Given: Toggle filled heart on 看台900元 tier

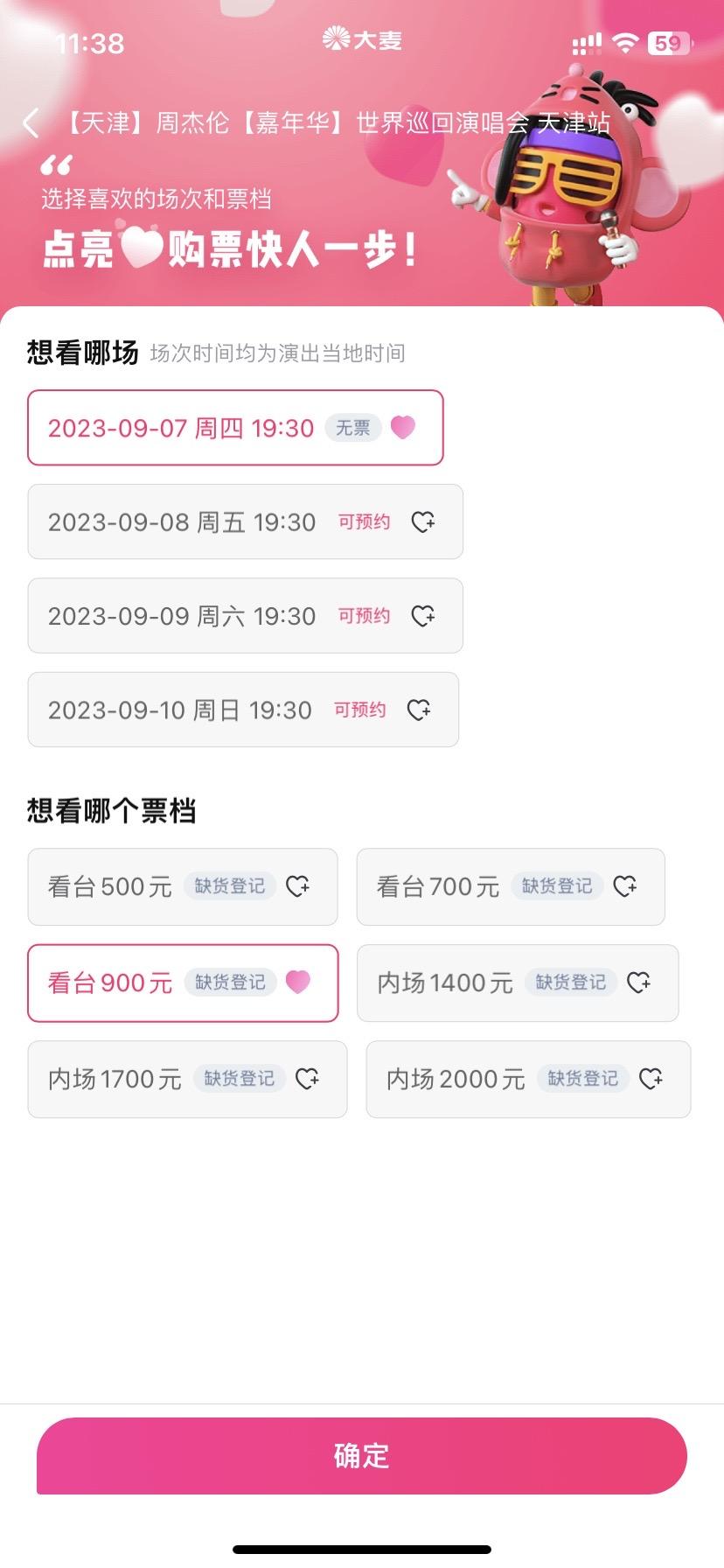Looking at the screenshot, I should pyautogui.click(x=298, y=982).
